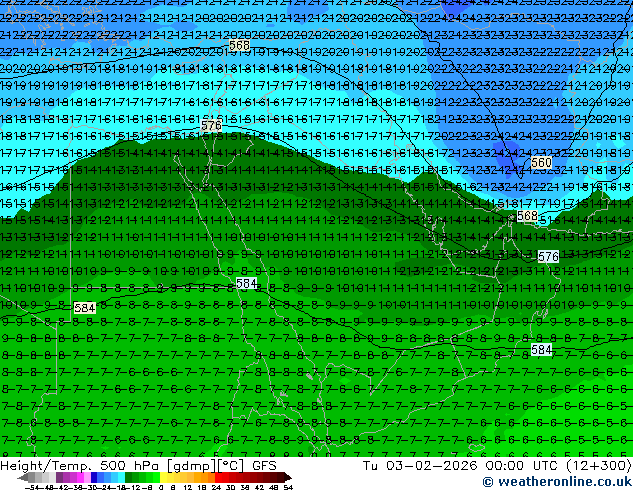
Task: Click the 'GFS' model label
Action: [264, 466]
